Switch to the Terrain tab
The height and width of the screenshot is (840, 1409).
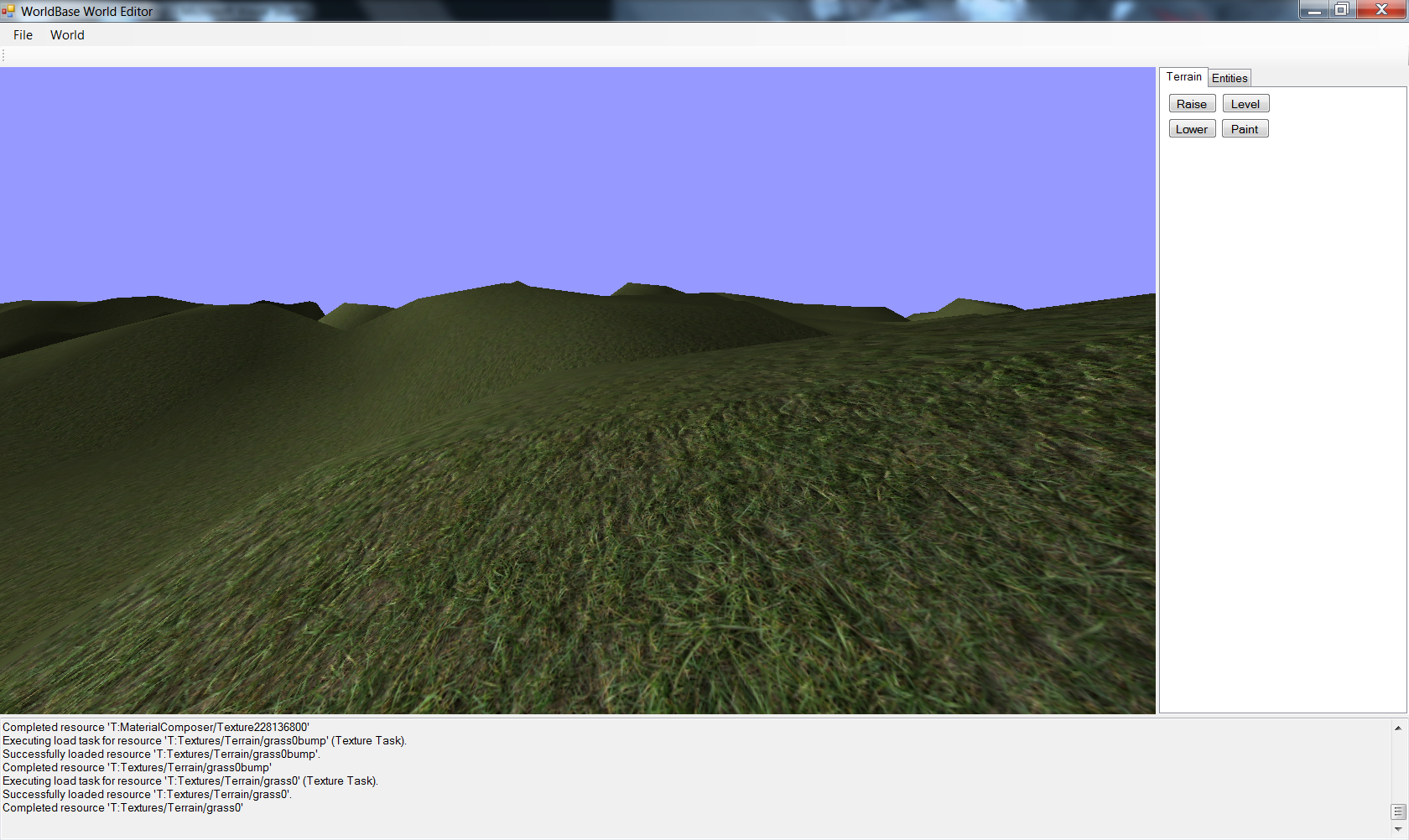(1183, 77)
